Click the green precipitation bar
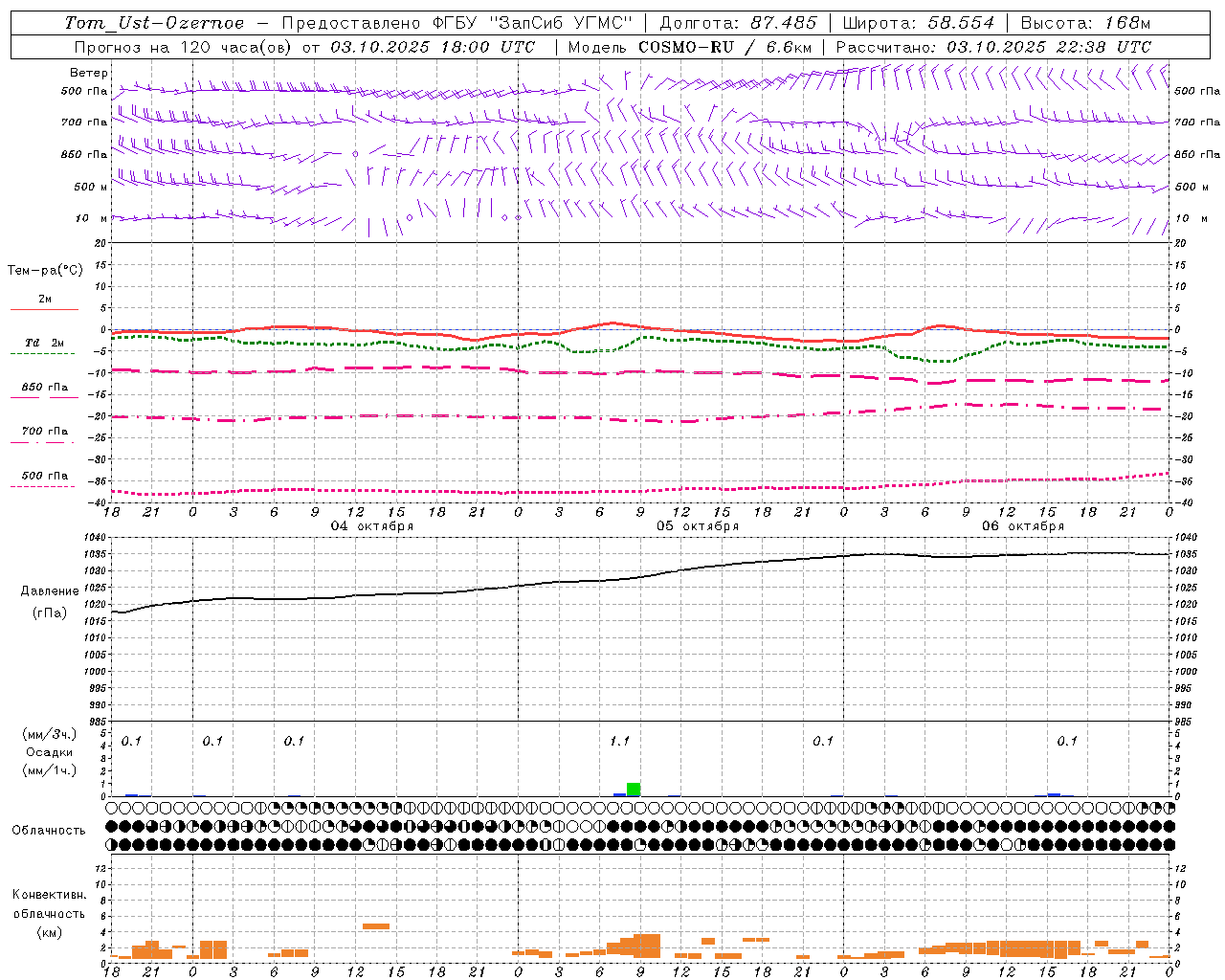This screenshot has height=980, width=1225. click(634, 790)
